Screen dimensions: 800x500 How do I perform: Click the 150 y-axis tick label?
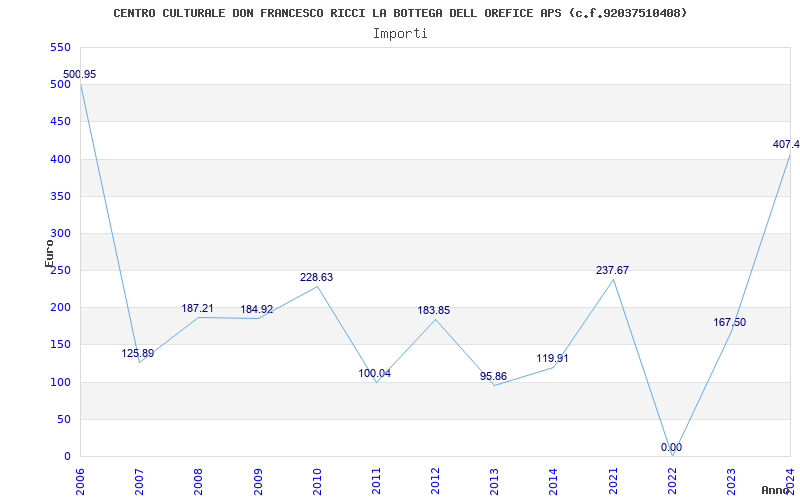[x=60, y=345]
